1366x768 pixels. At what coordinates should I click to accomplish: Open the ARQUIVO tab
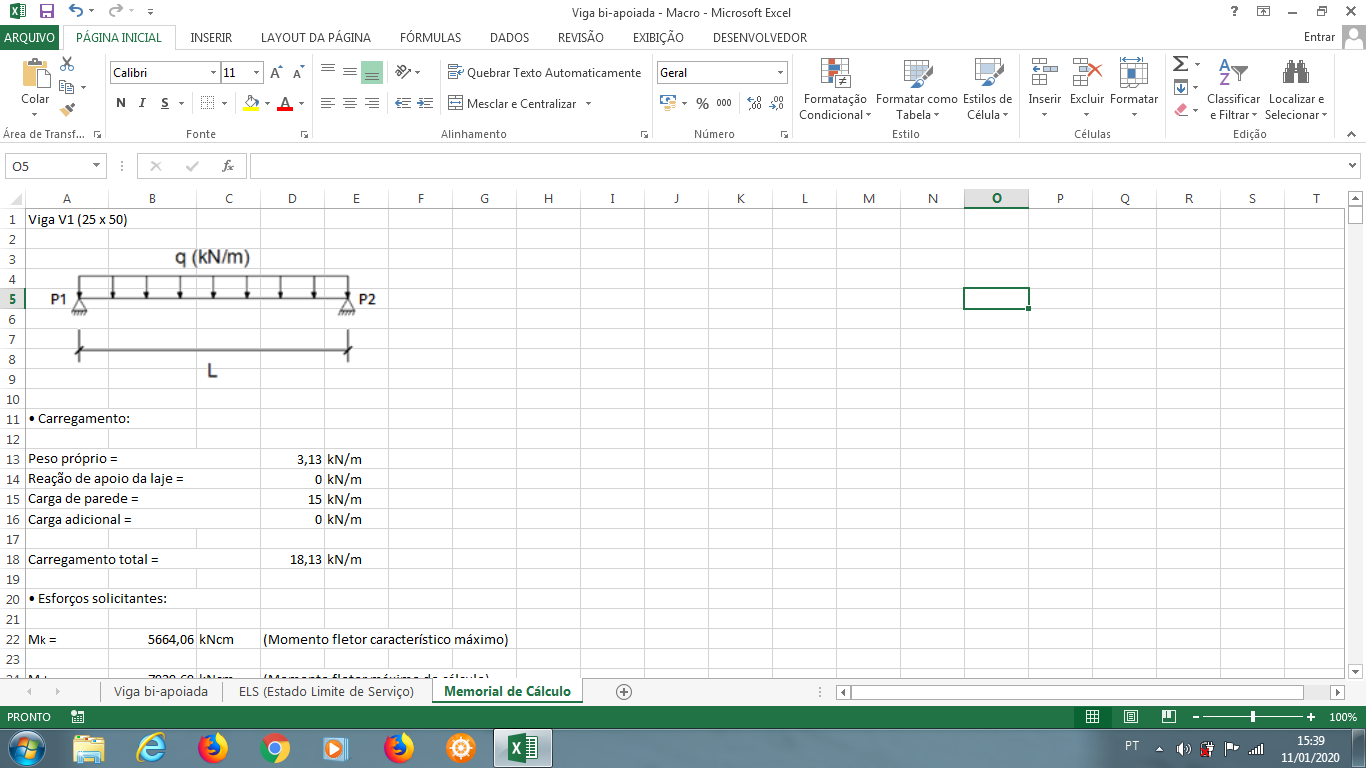[30, 38]
